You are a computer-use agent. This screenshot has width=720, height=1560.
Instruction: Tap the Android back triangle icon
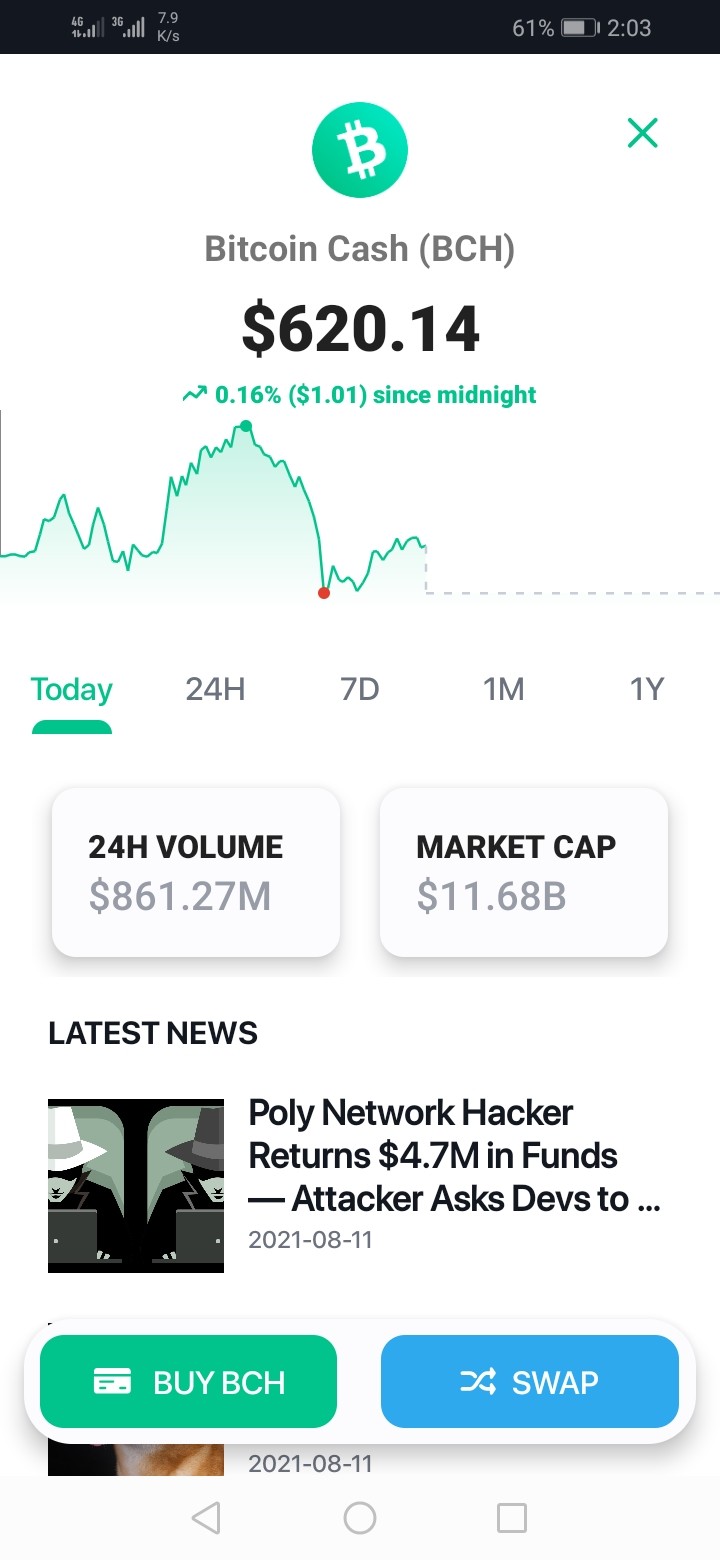click(205, 1518)
